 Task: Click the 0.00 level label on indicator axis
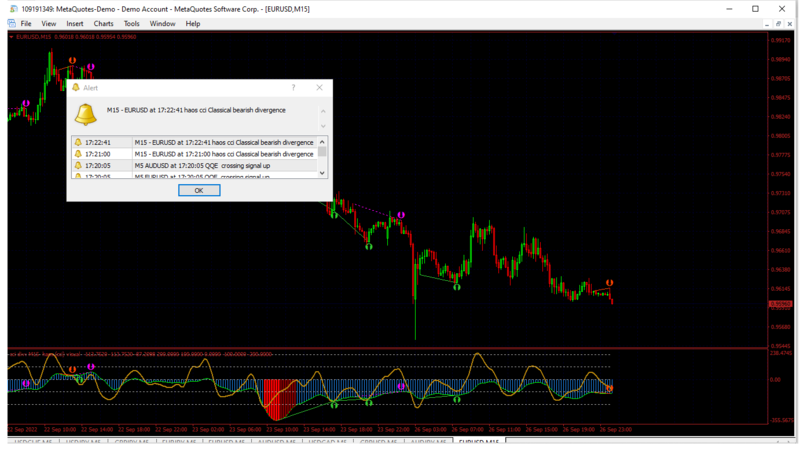[775, 380]
